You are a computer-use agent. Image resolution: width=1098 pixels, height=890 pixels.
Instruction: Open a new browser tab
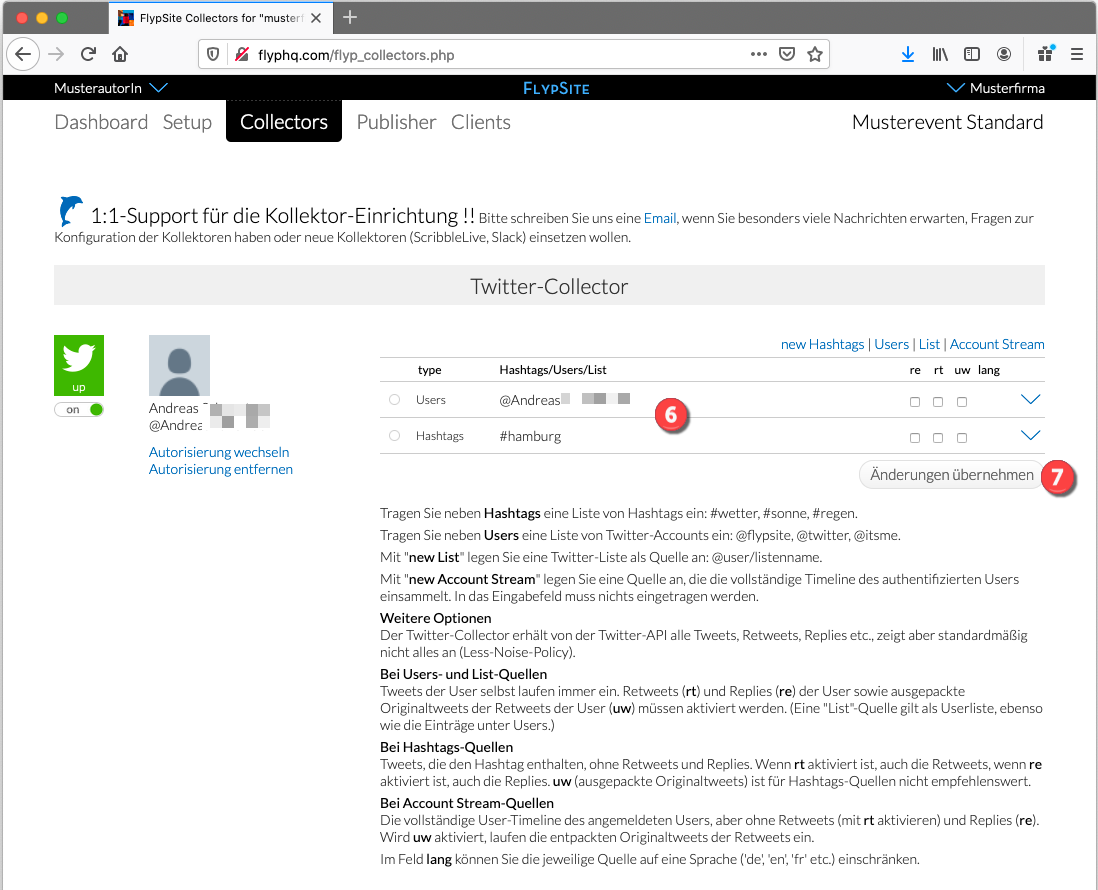(350, 18)
